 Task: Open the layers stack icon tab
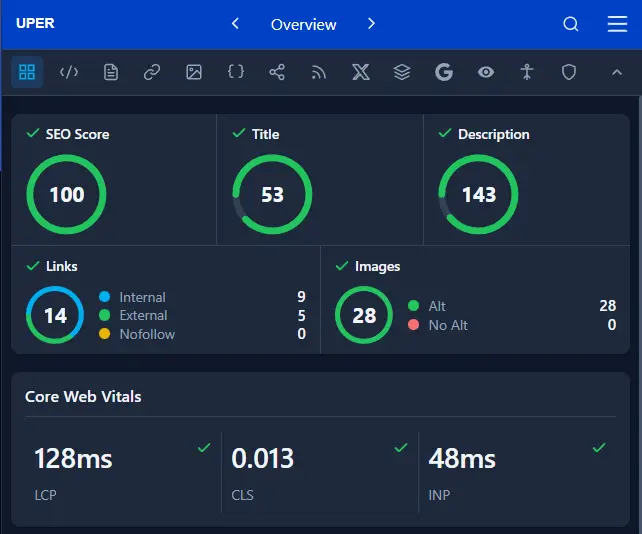tap(402, 72)
